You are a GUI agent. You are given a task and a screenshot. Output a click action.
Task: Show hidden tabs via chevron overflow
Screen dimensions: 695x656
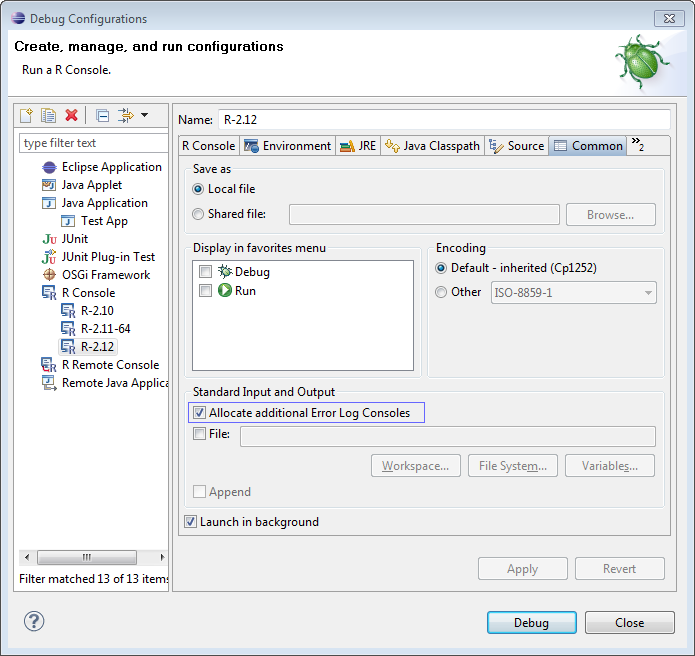click(x=638, y=144)
